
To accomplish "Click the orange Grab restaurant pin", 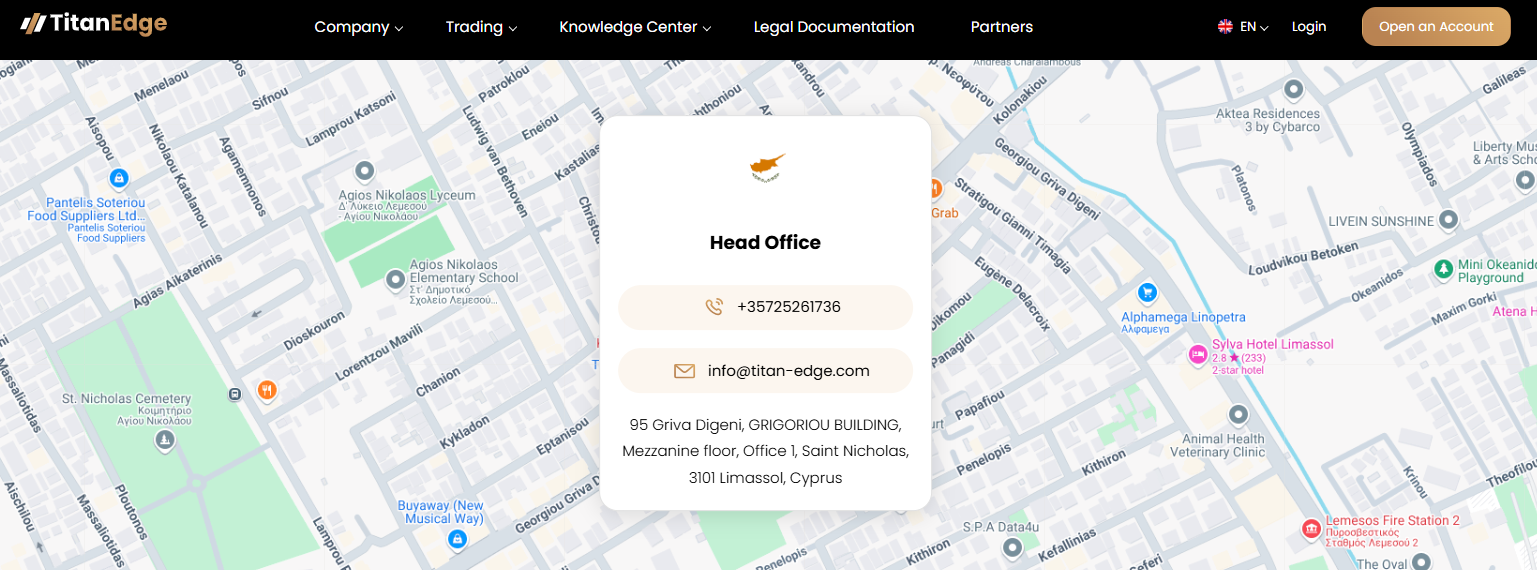I will click(x=935, y=188).
